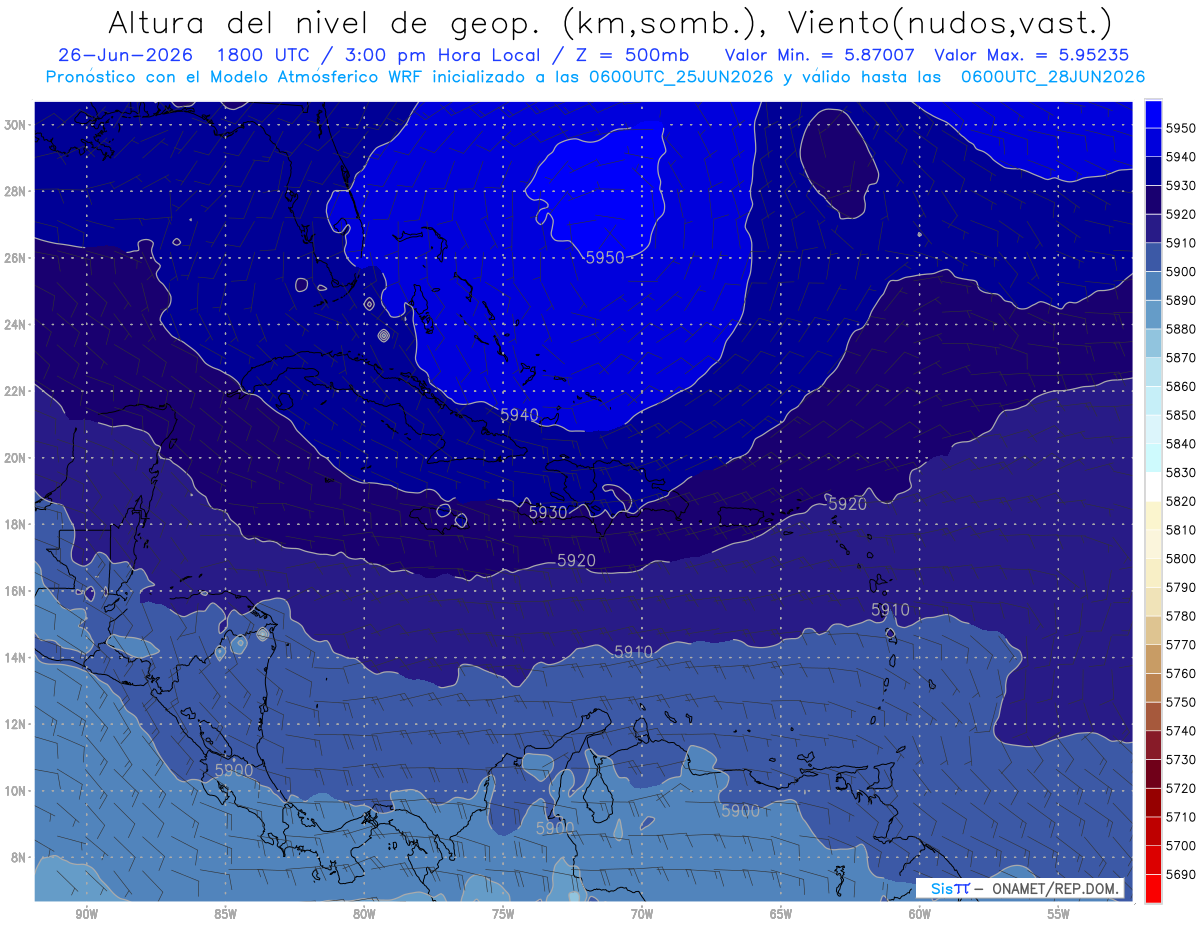This screenshot has width=1200, height=927.
Task: Click the "70W" longitude axis label
Action: point(642,914)
